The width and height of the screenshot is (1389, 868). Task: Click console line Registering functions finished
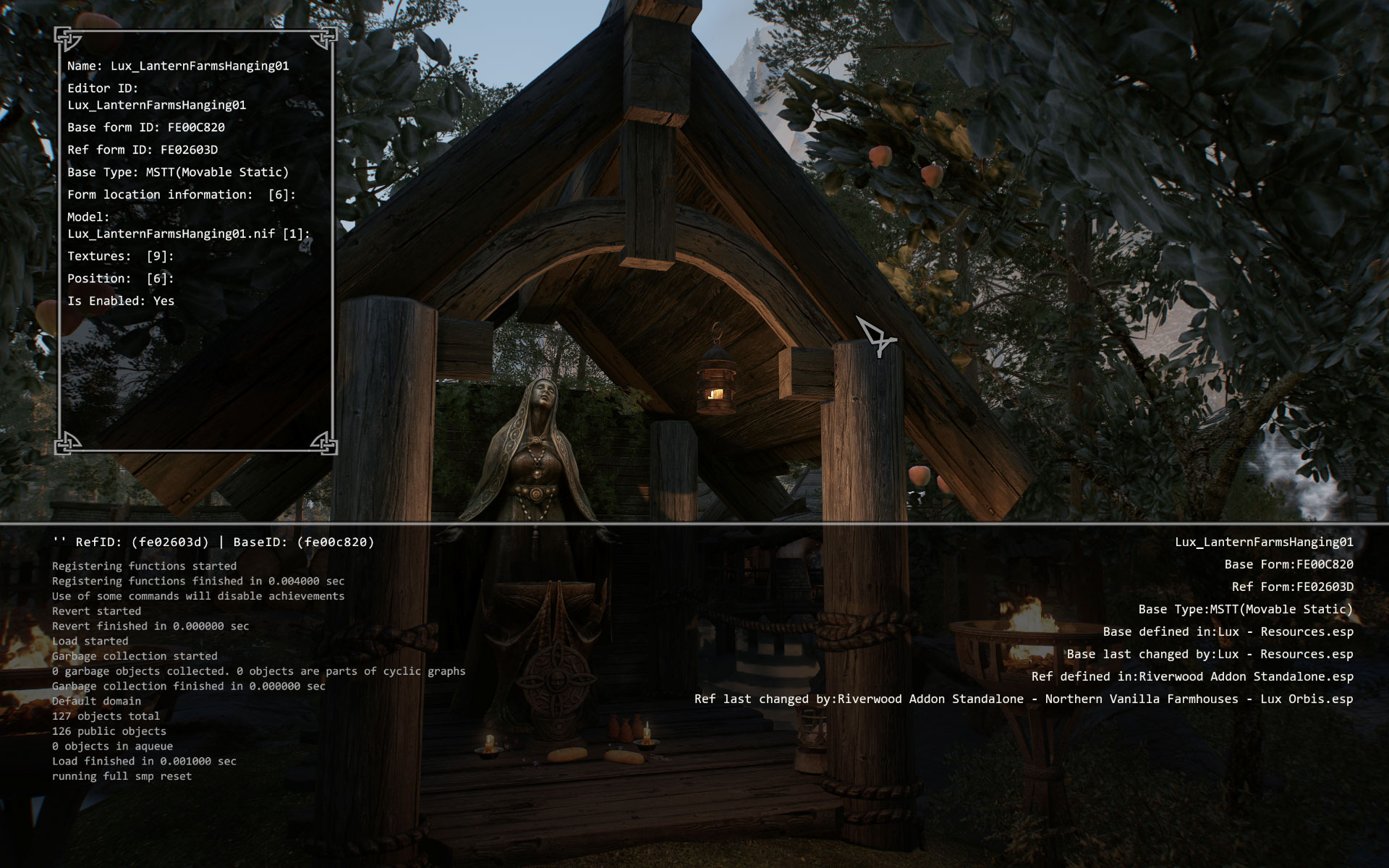[x=198, y=581]
